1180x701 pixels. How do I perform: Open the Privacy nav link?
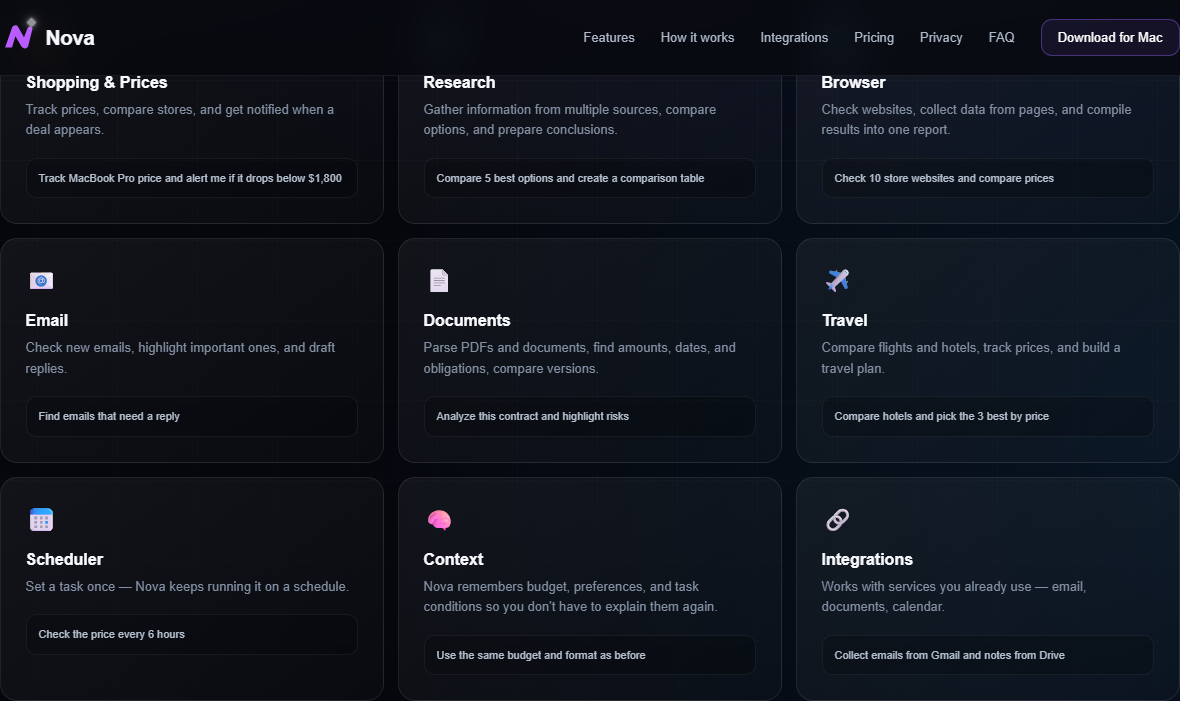point(941,38)
